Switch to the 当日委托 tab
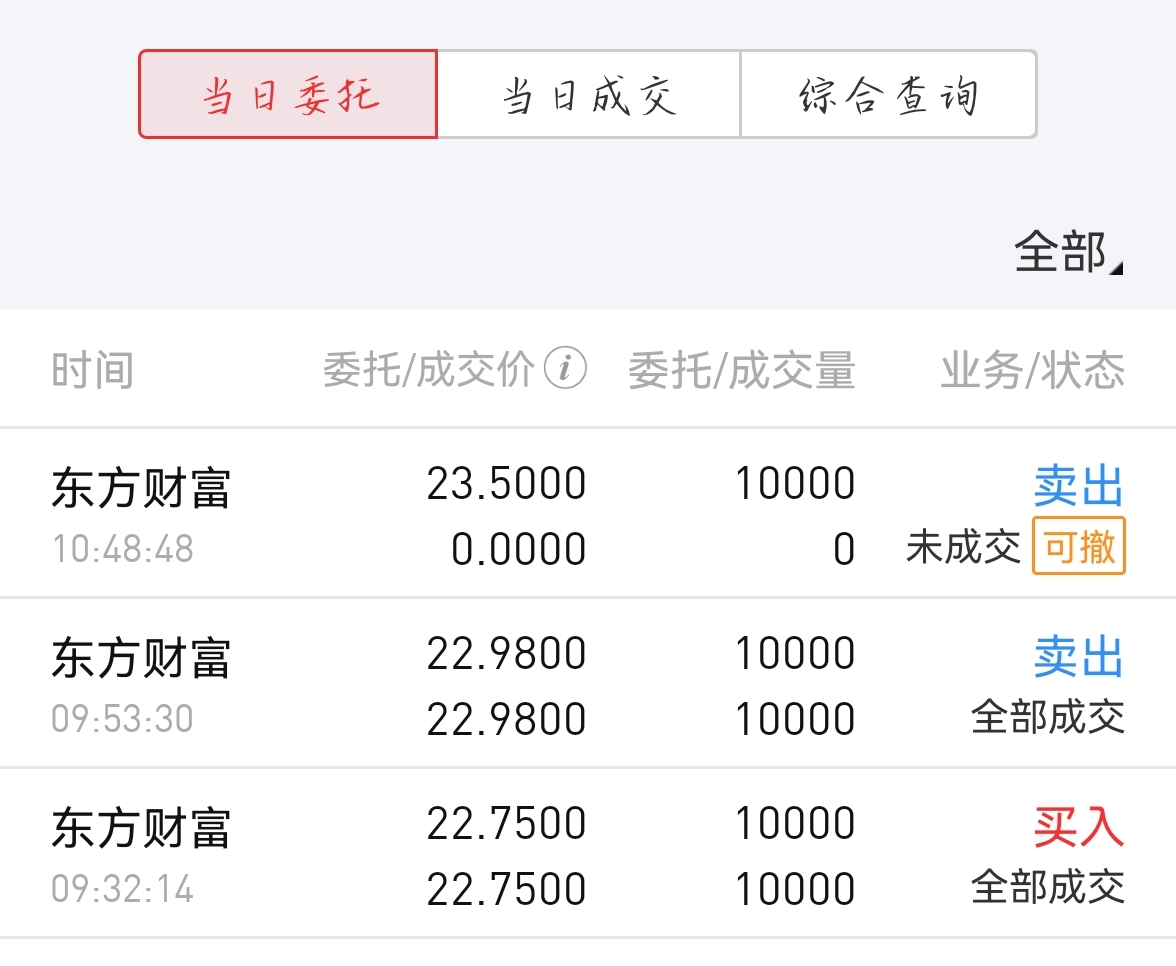 288,94
